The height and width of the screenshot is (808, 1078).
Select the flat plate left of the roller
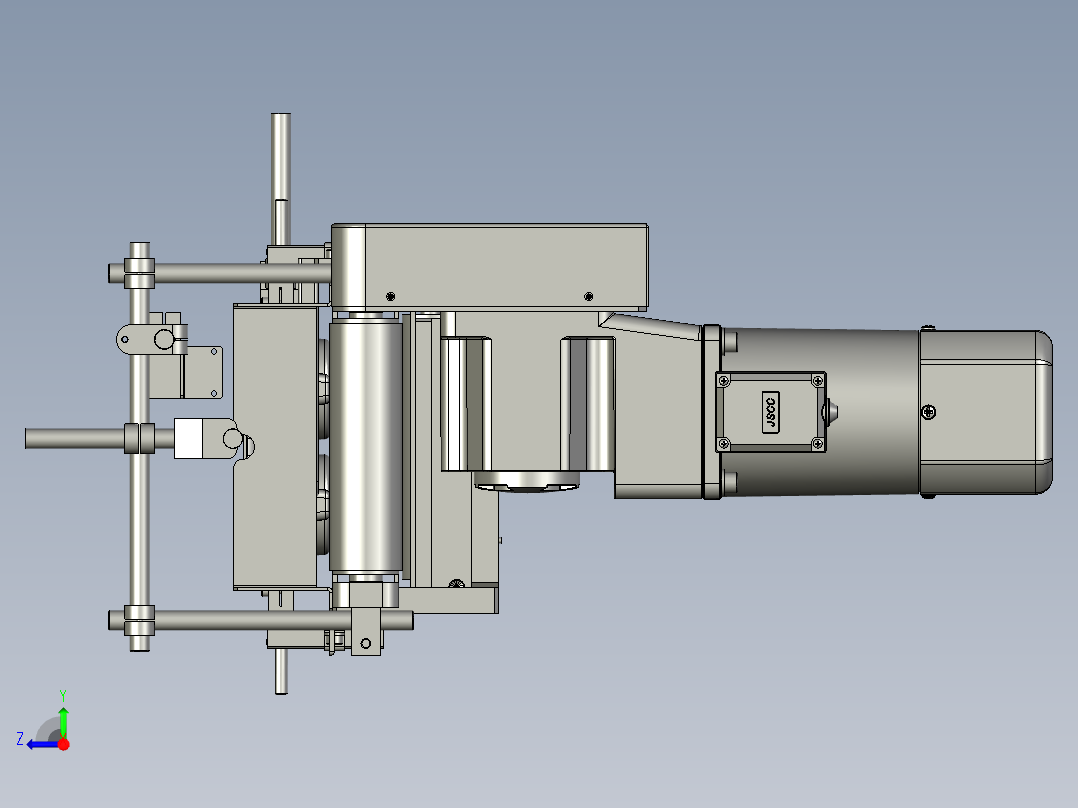tap(275, 447)
